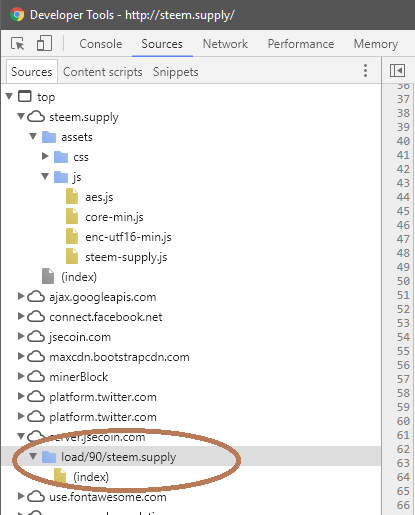Click line number 40 in the gutter
Screen dimensions: 415x515
point(403,141)
